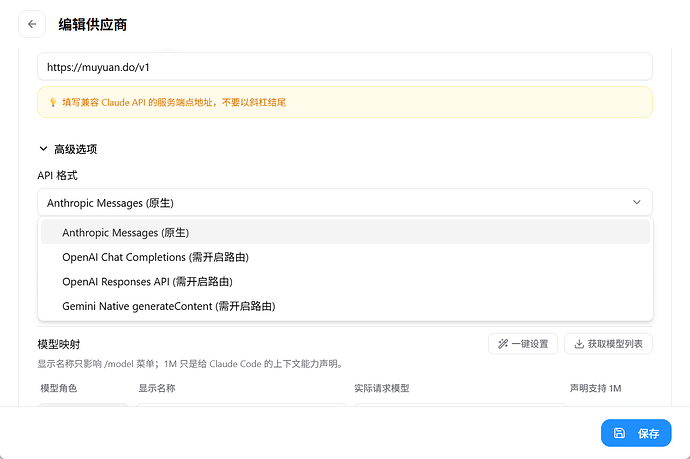The width and height of the screenshot is (690, 459).
Task: Click the lightbulb hint icon
Action: (53, 103)
